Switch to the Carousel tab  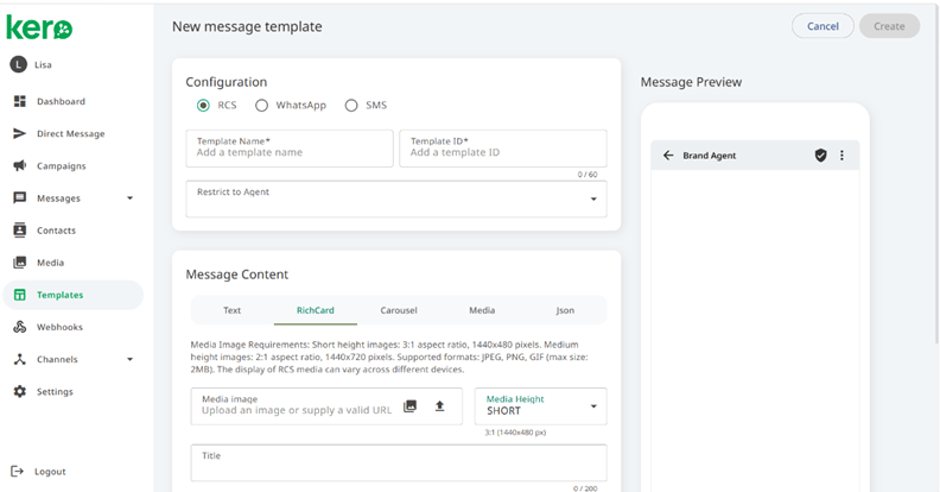click(x=399, y=310)
